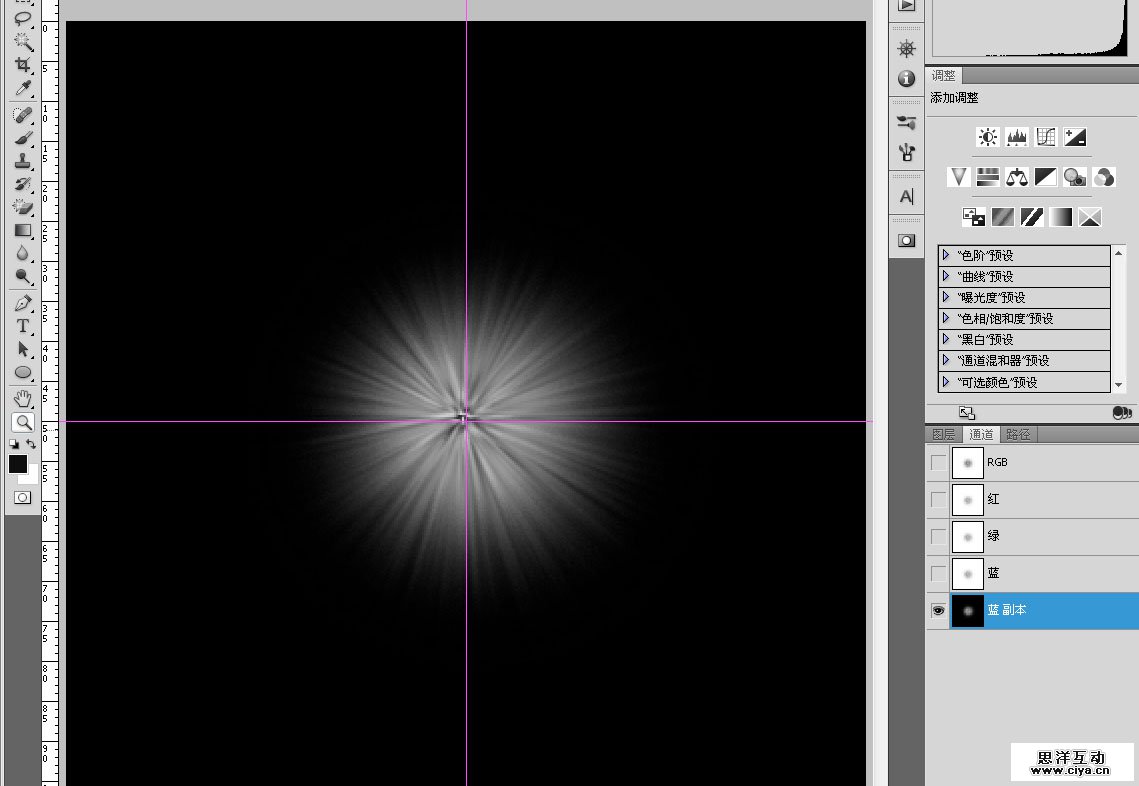The height and width of the screenshot is (786, 1139).
Task: Select the Gradient tool
Action: coord(22,230)
